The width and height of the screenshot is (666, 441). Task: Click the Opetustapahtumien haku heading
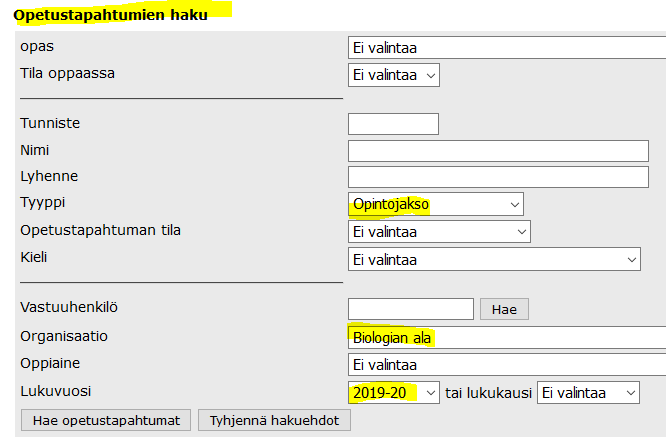[111, 15]
